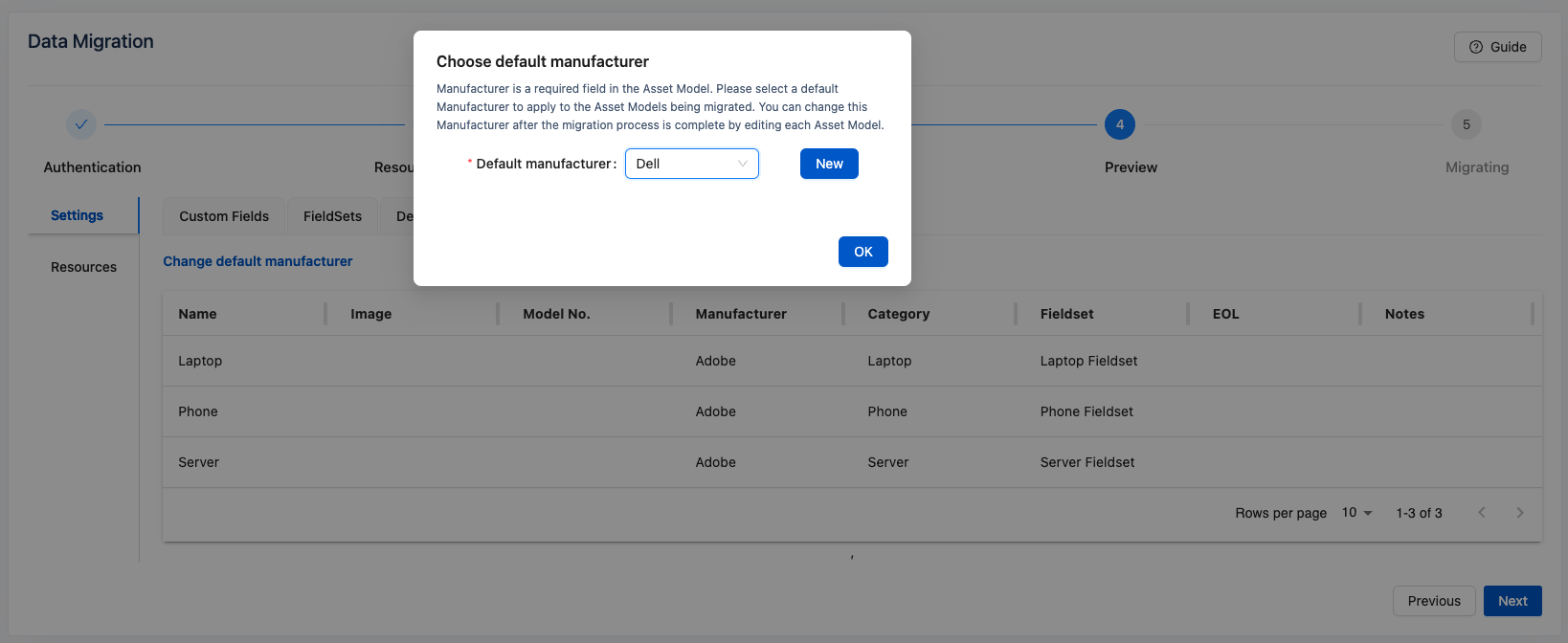Click the Guide help icon button
The image size is (1568, 643).
pyautogui.click(x=1497, y=47)
